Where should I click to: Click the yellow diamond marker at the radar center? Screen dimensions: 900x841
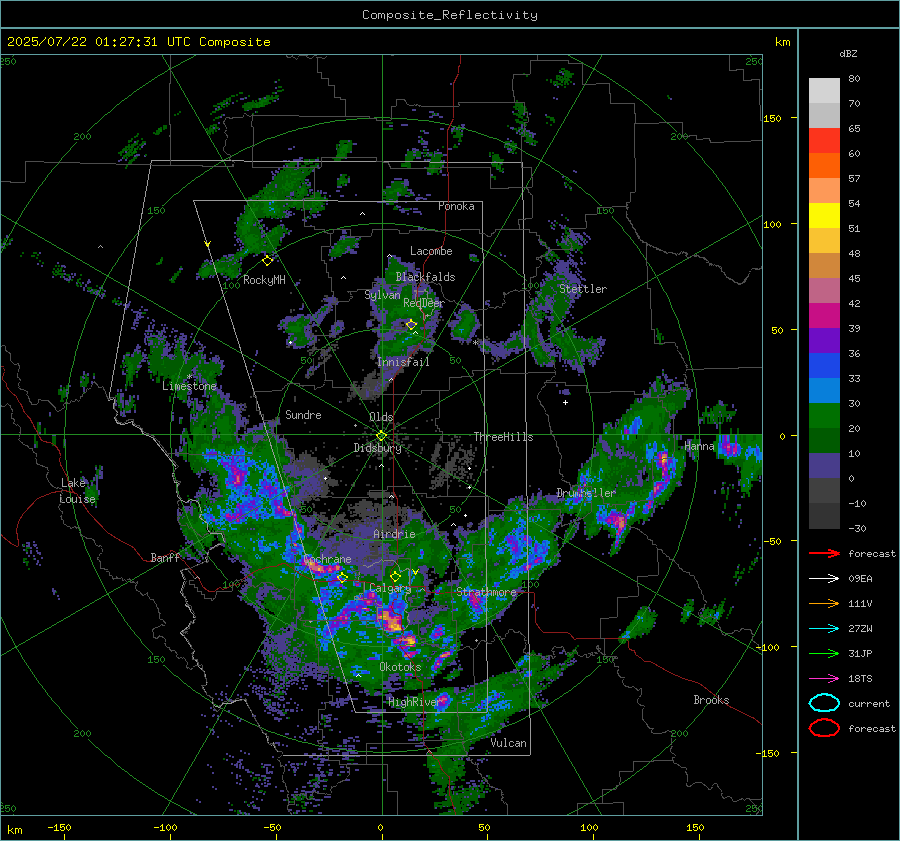[381, 436]
